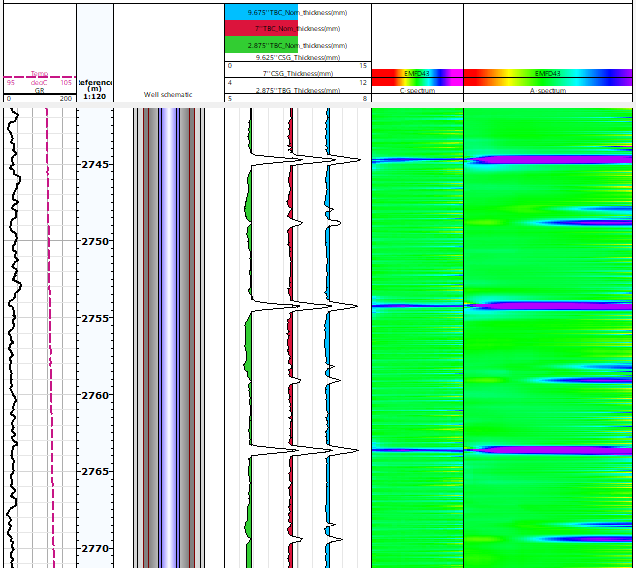This screenshot has height=568, width=636.
Task: Select the red 7" TBC_Nom_thickness legend bar
Action: click(x=297, y=29)
